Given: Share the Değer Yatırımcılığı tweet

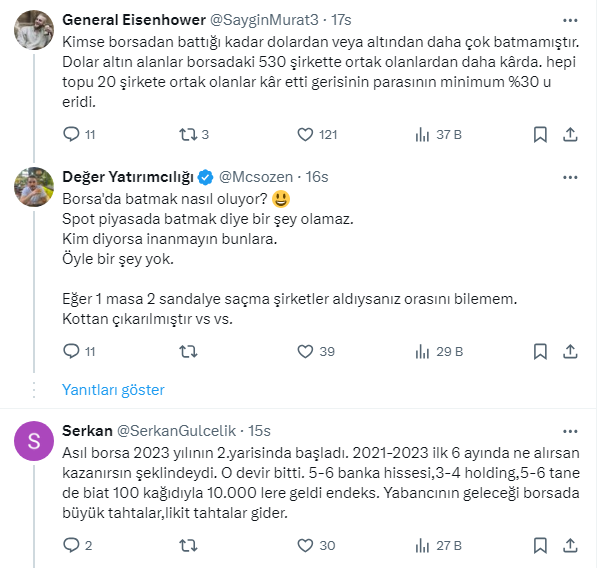Looking at the screenshot, I should click(571, 351).
